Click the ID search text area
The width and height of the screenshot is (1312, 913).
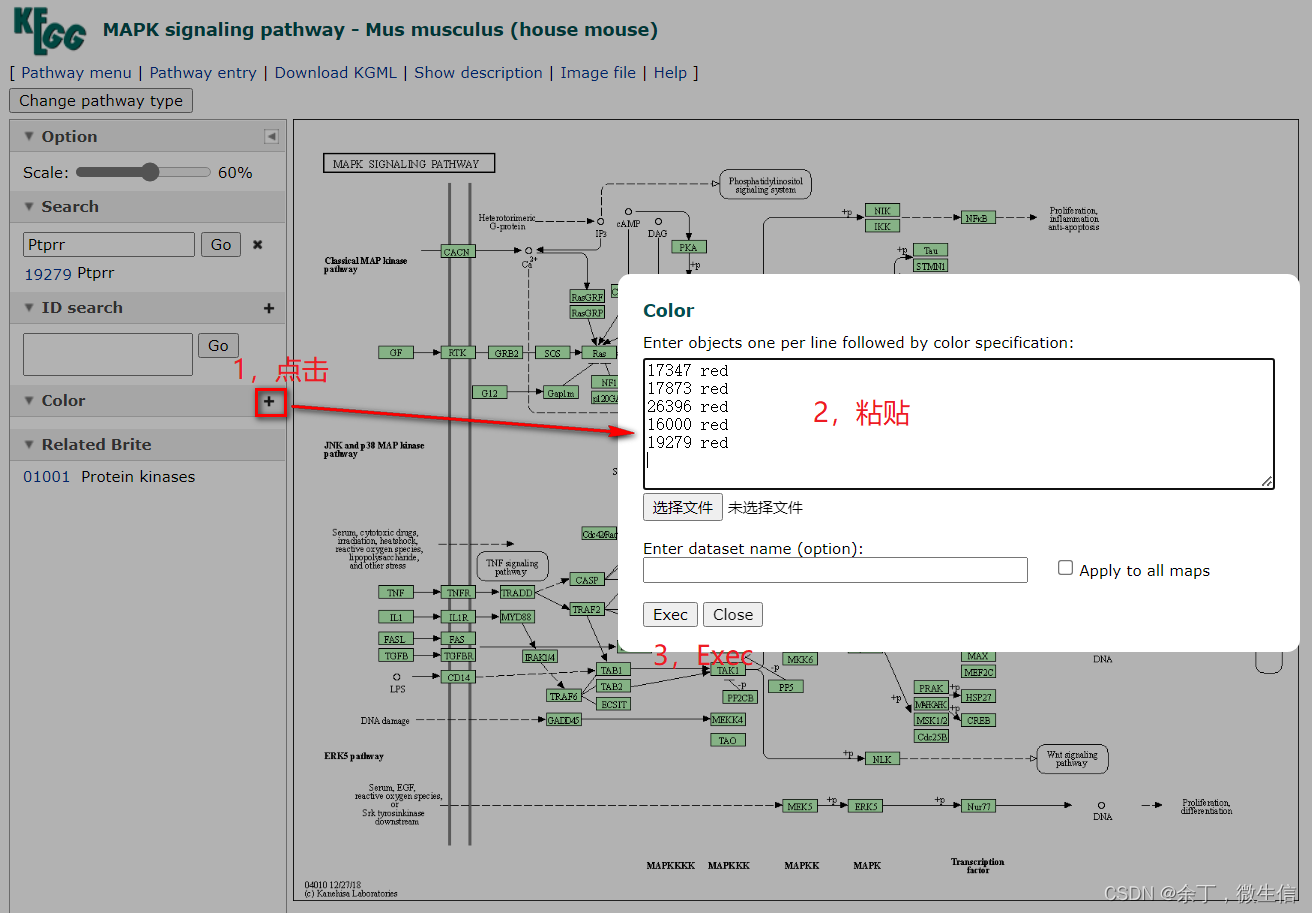[x=108, y=355]
